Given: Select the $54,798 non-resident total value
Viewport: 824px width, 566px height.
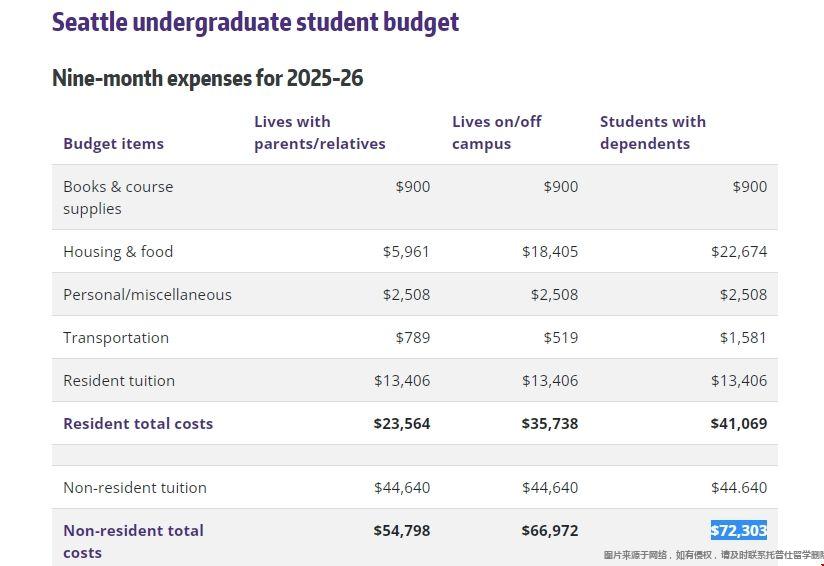Looking at the screenshot, I should (401, 530).
